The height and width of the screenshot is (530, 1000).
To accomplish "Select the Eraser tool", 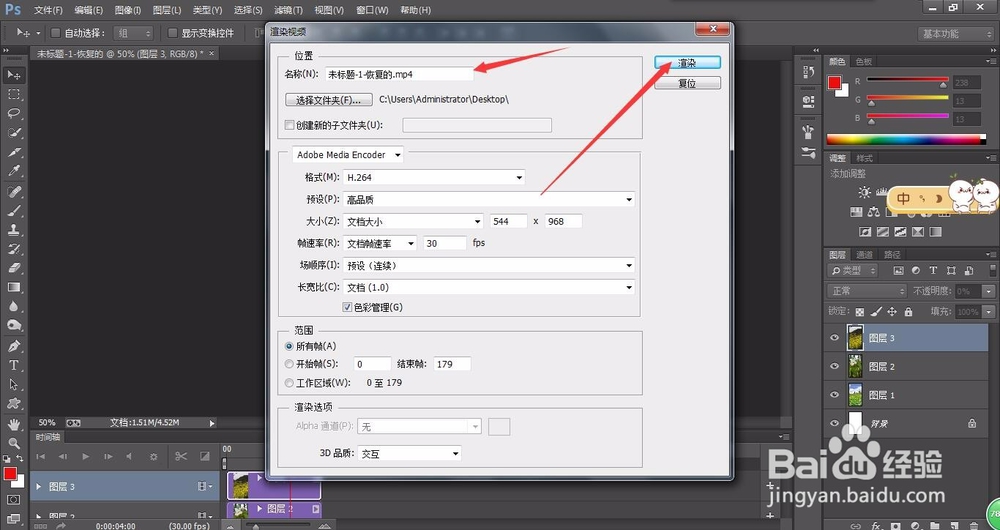I will pyautogui.click(x=13, y=268).
